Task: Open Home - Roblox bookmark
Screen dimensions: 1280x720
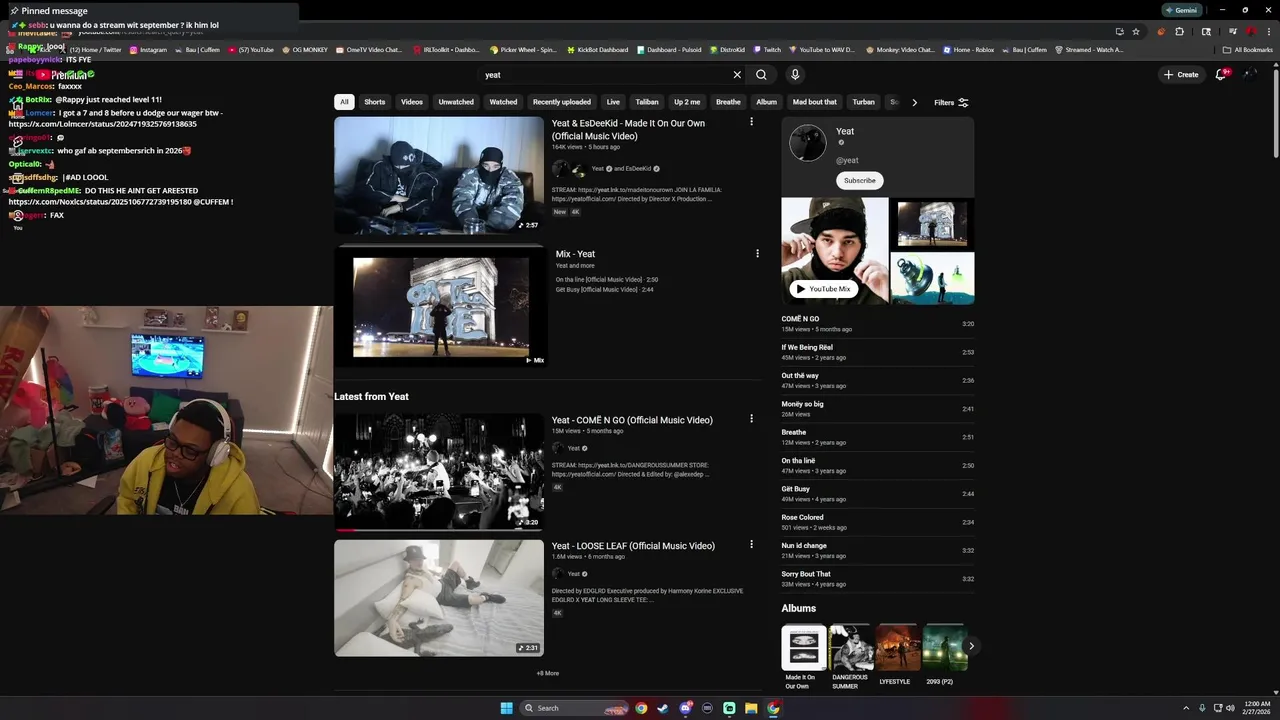Action: tap(969, 49)
